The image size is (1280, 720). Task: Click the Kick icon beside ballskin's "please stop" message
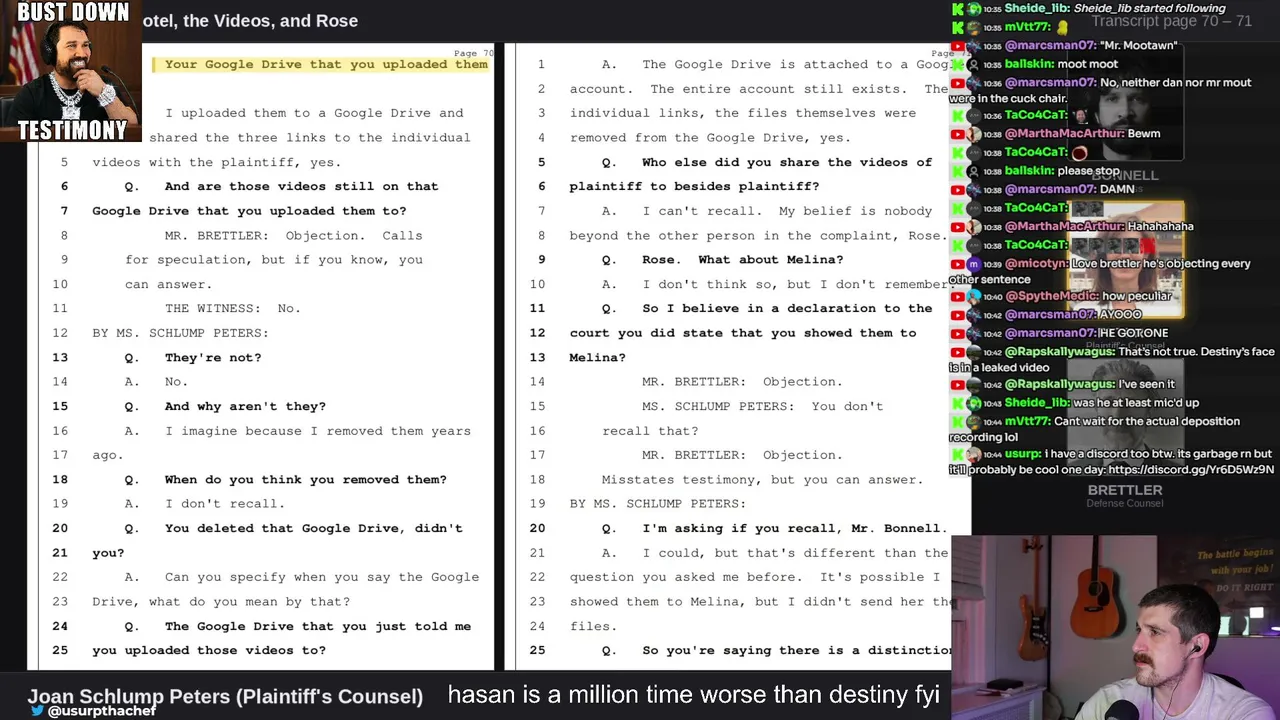(957, 171)
